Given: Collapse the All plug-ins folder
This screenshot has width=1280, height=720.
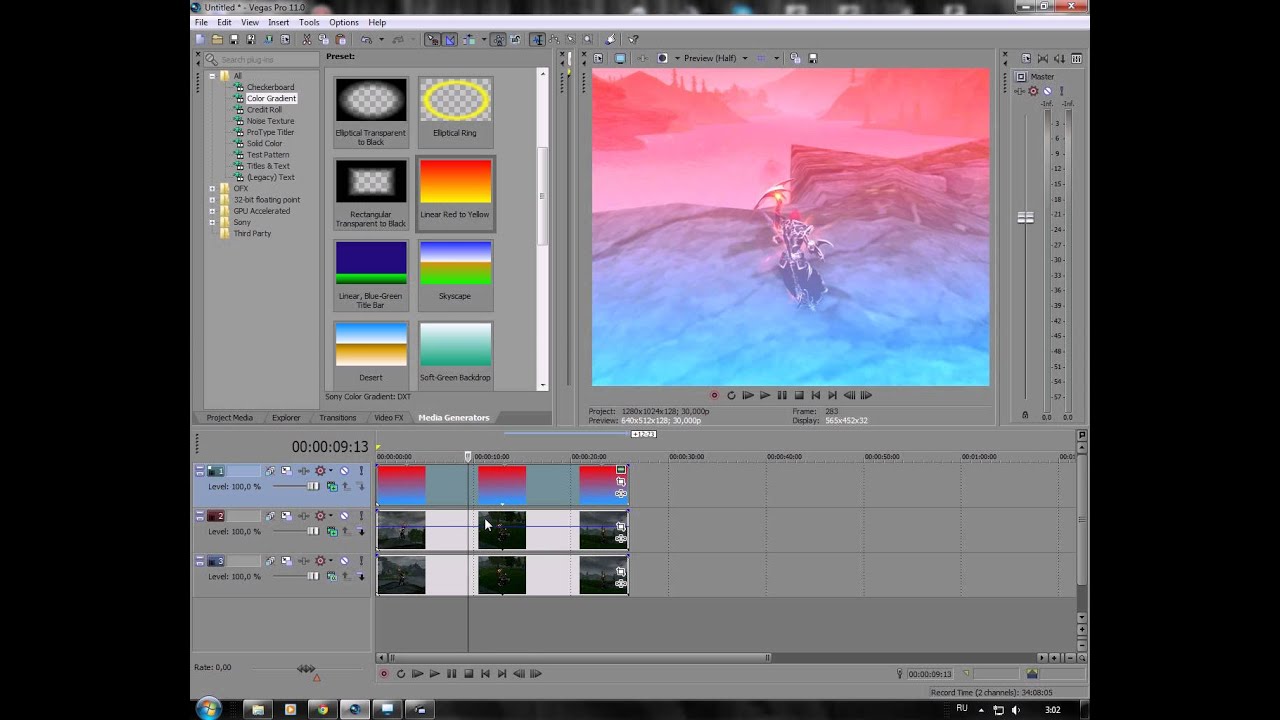Looking at the screenshot, I should 212,76.
